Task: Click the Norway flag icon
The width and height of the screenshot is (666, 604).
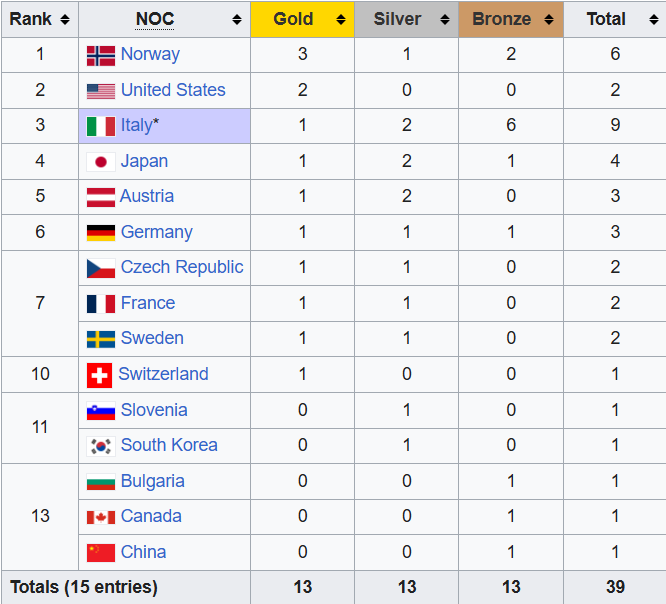Action: coord(100,55)
